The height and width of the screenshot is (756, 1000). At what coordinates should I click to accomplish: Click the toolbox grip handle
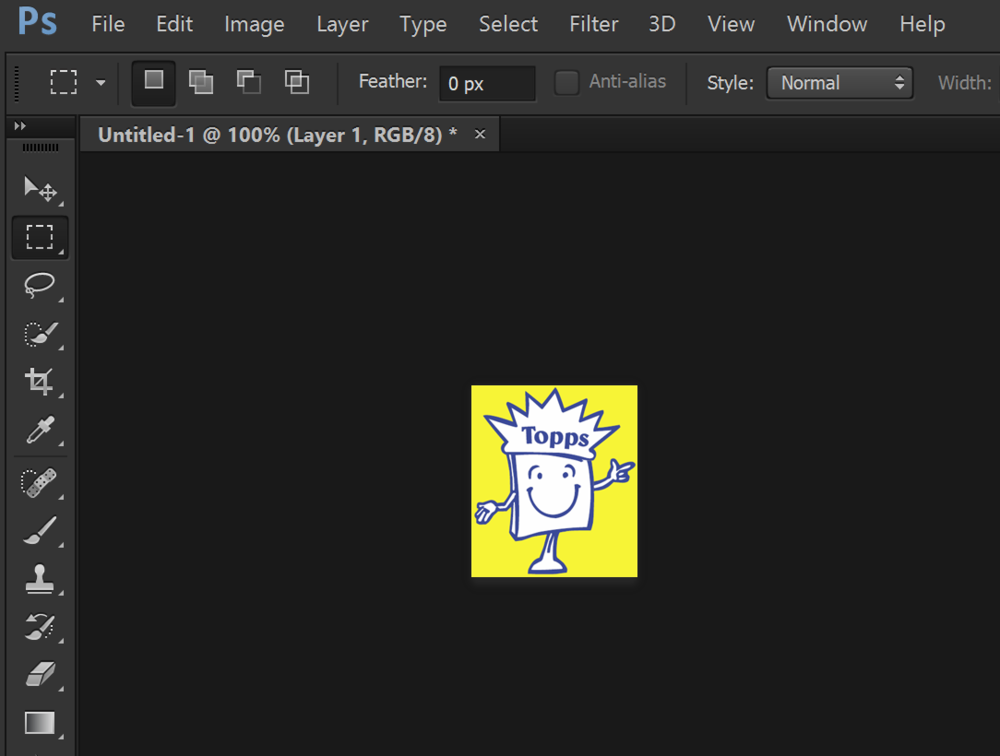40,148
